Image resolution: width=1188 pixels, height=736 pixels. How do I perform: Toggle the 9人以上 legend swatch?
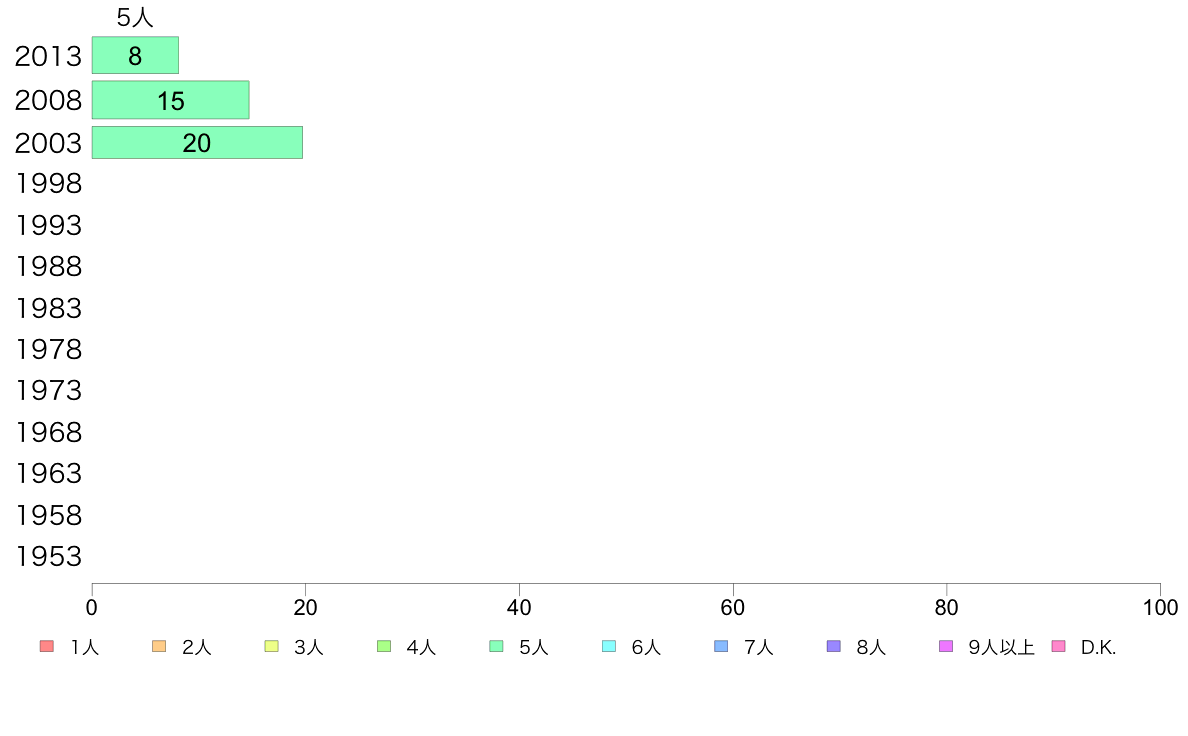[946, 647]
